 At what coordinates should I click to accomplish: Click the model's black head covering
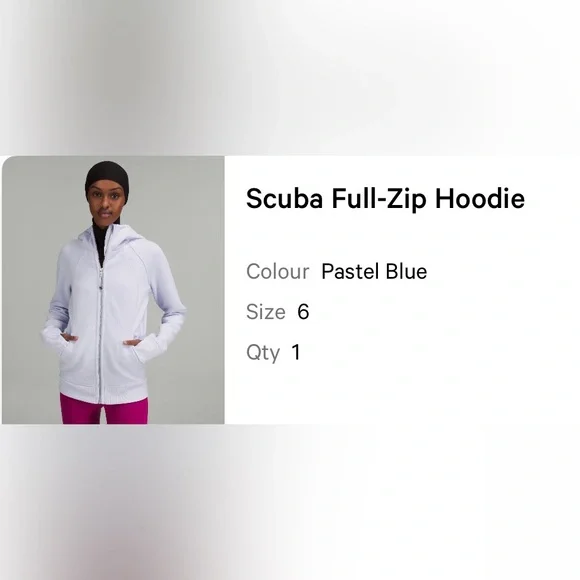pos(107,176)
